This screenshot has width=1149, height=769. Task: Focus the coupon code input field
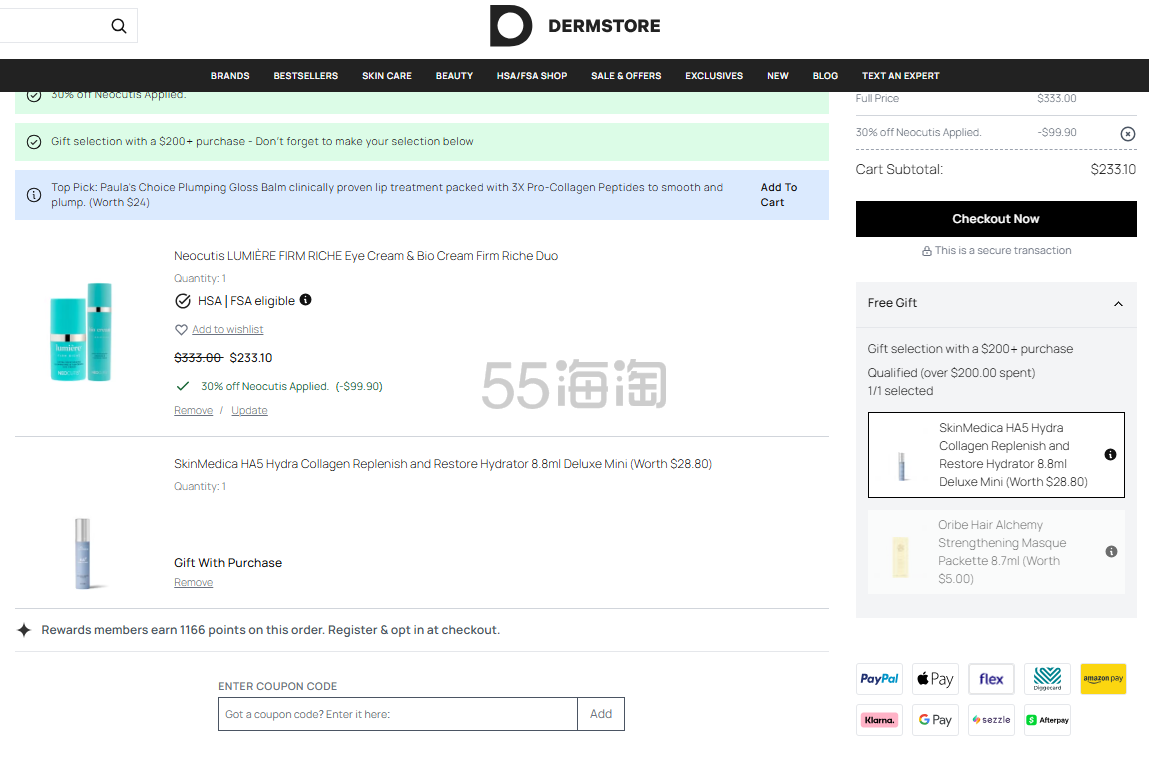click(x=398, y=714)
